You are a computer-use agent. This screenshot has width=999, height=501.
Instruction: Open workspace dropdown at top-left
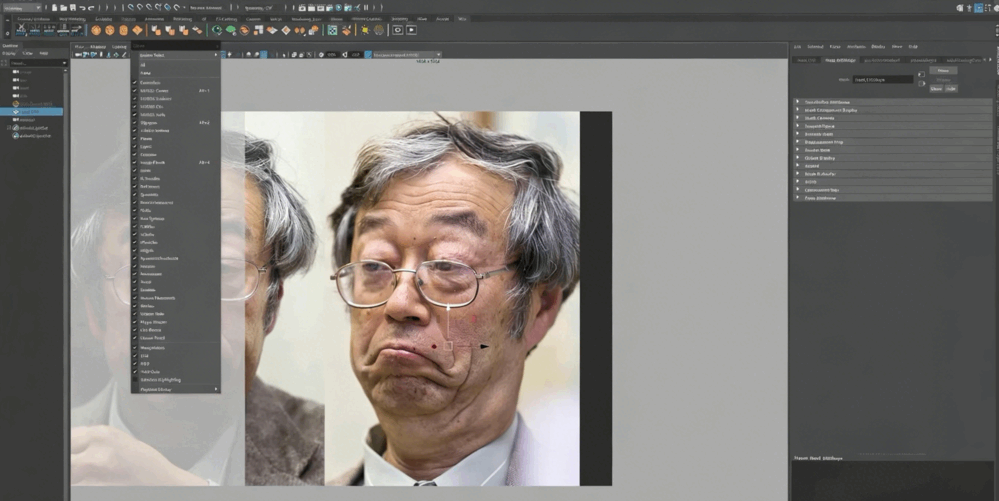tap(22, 8)
